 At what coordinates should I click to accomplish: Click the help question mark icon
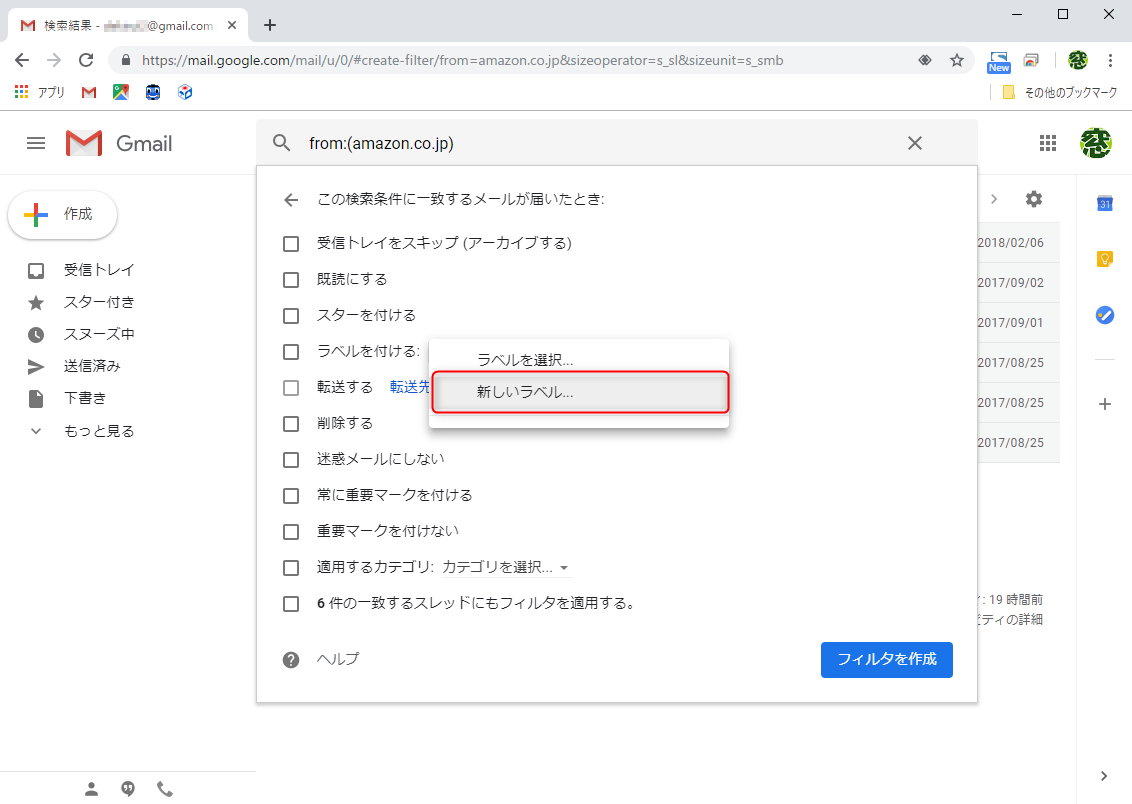(x=290, y=659)
